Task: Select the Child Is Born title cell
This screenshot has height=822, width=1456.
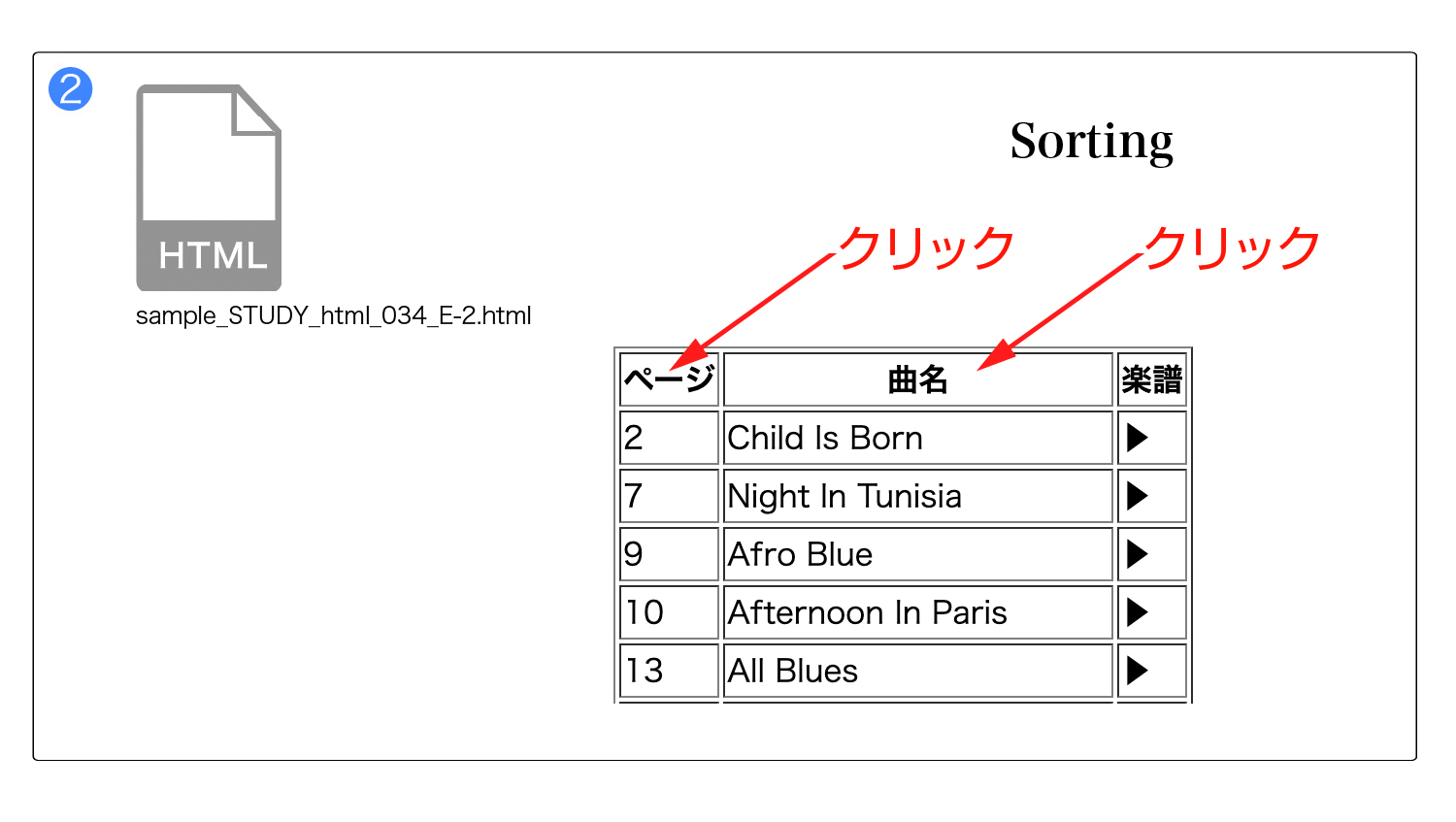Action: coord(918,438)
